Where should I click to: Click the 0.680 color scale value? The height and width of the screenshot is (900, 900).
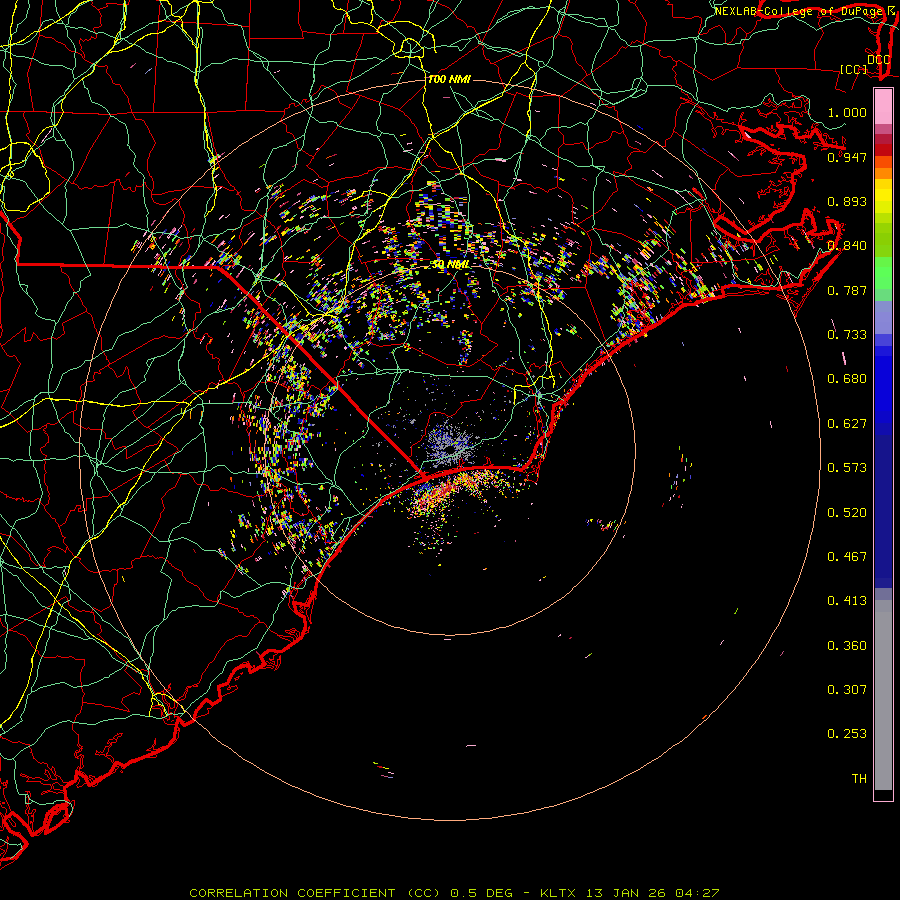click(847, 379)
